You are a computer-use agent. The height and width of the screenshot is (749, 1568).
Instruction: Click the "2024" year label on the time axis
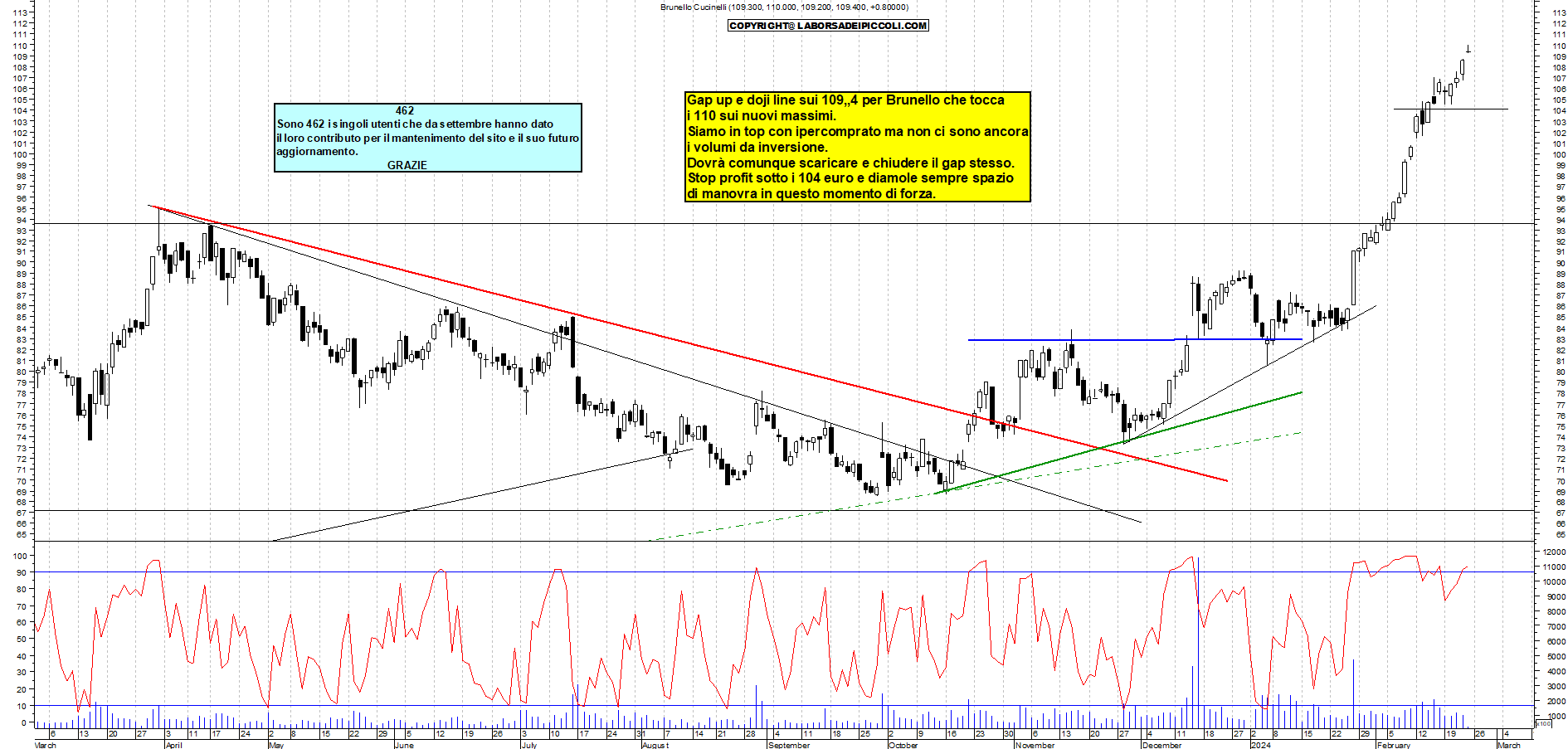(1260, 745)
